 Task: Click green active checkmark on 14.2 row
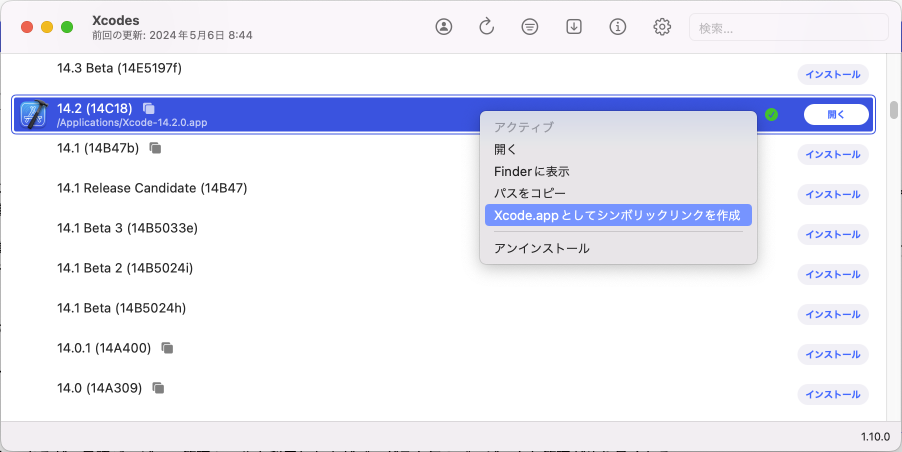771,114
